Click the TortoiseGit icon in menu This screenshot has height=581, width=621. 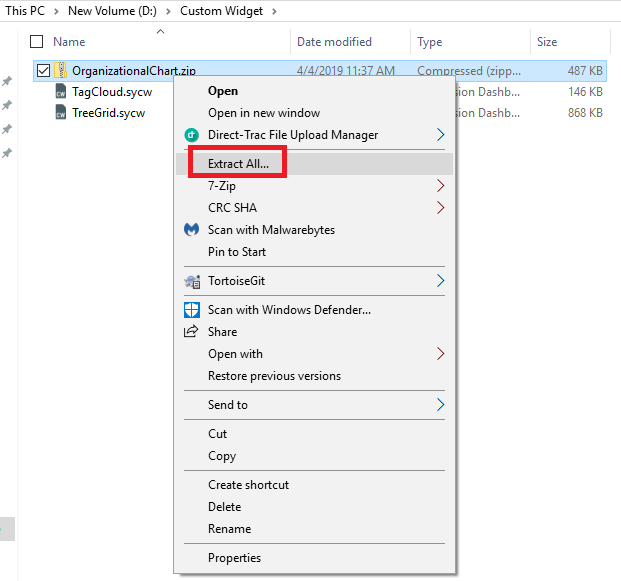[x=192, y=281]
